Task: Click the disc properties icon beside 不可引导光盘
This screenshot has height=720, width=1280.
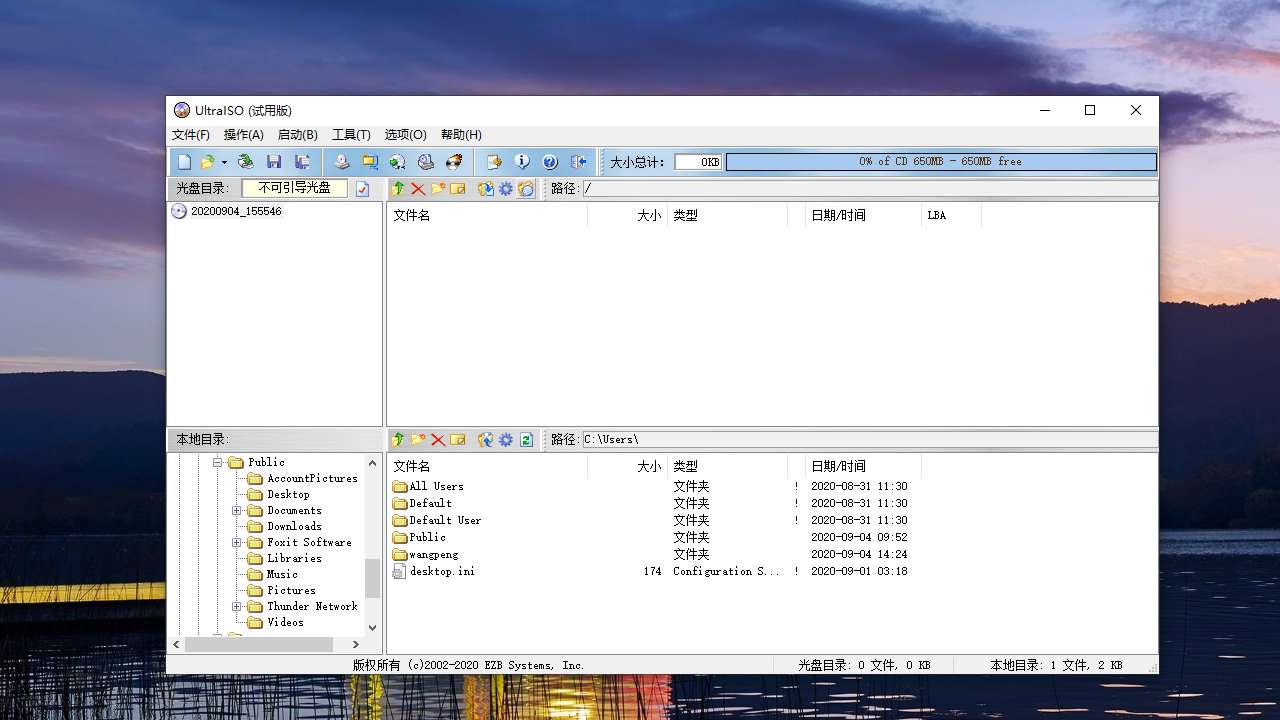Action: [x=363, y=189]
